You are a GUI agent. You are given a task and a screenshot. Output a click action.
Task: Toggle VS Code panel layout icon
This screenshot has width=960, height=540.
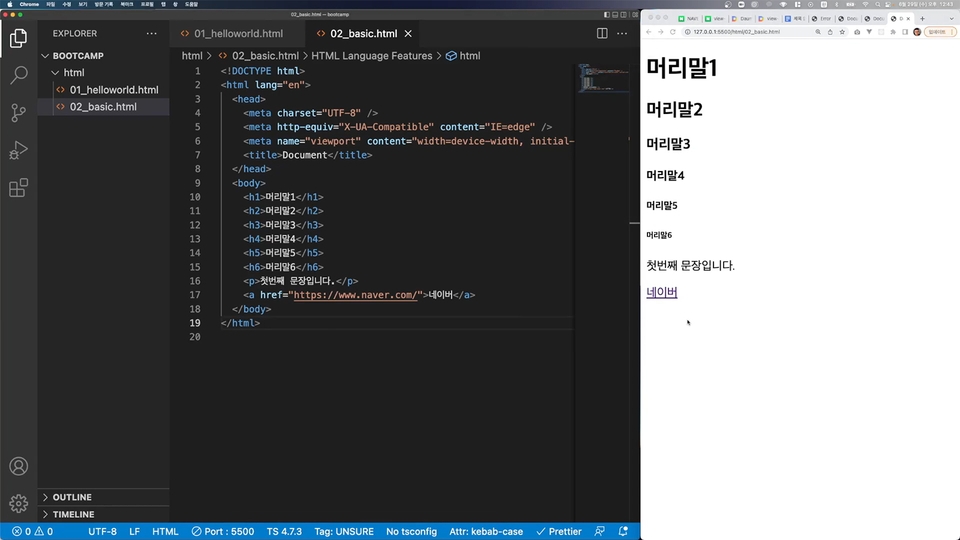tap(615, 14)
